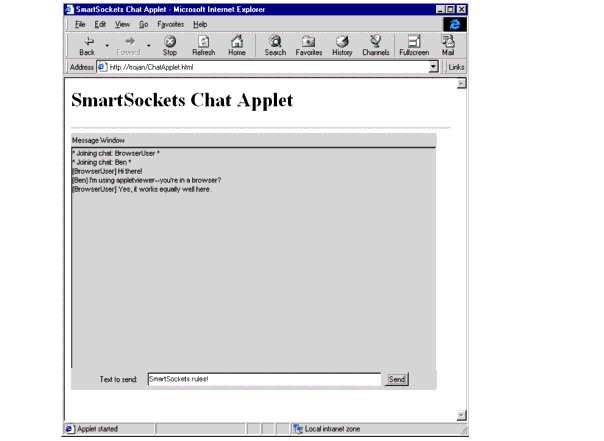The height and width of the screenshot is (441, 604).
Task: Click 'Local intranet zone' status text
Action: (332, 429)
